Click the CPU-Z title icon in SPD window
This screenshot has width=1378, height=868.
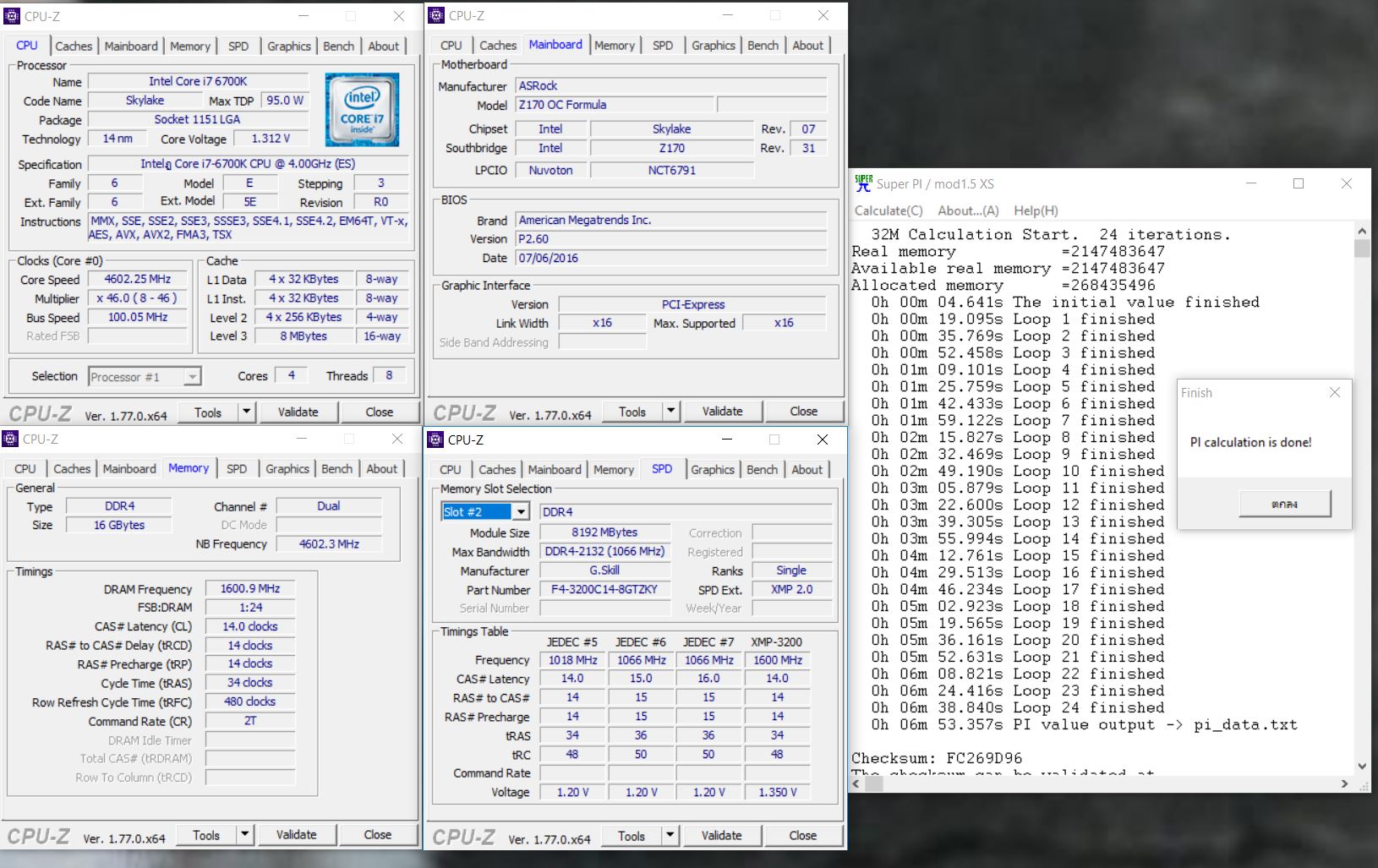point(435,439)
